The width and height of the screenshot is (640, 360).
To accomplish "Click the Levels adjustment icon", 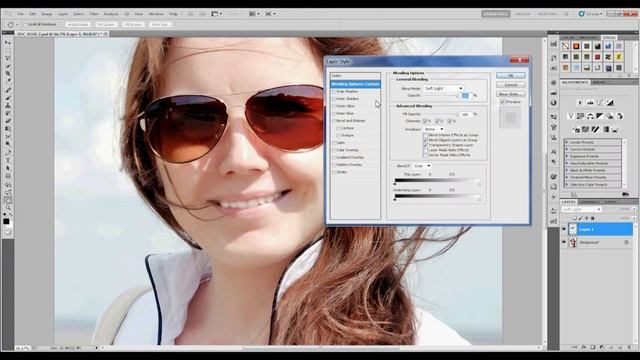I will click(590, 103).
